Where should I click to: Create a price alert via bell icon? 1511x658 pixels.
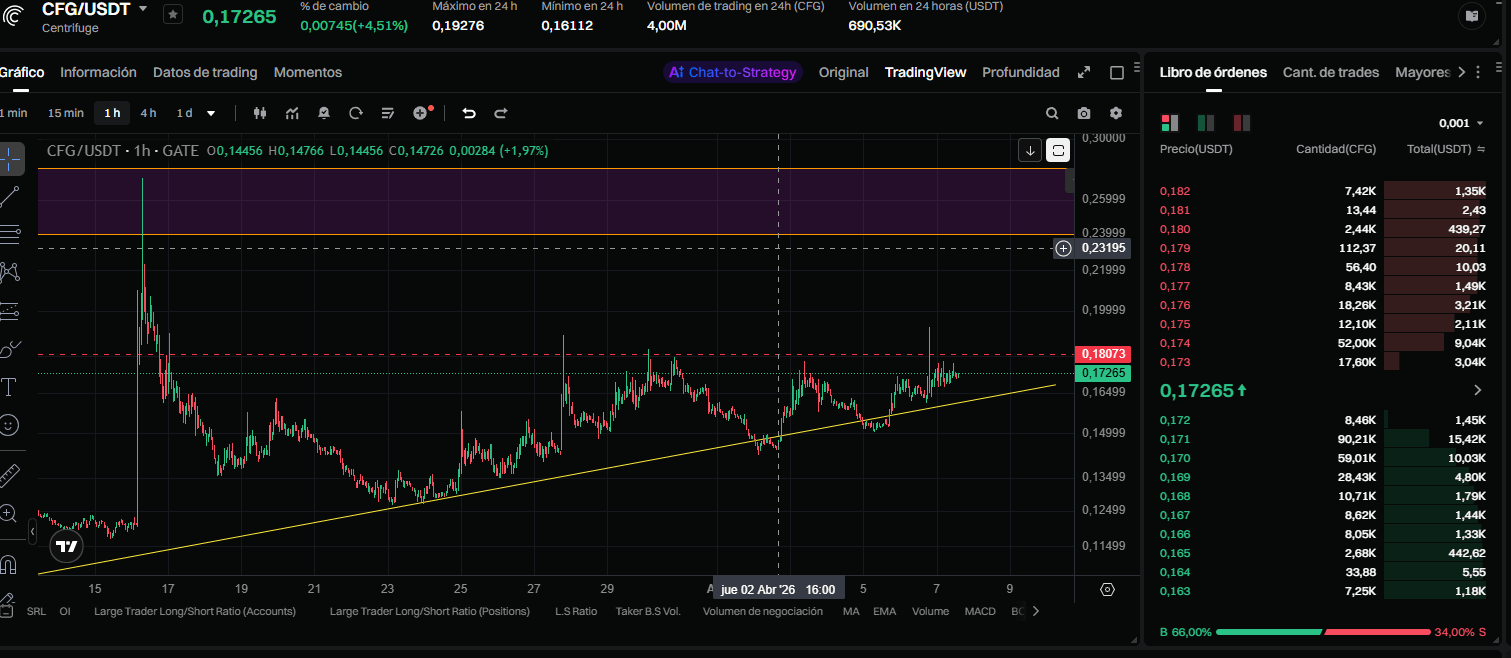coord(324,113)
